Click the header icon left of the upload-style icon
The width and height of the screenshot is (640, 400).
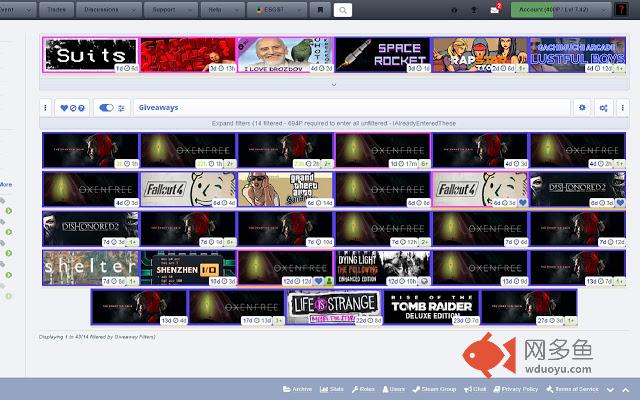click(454, 10)
